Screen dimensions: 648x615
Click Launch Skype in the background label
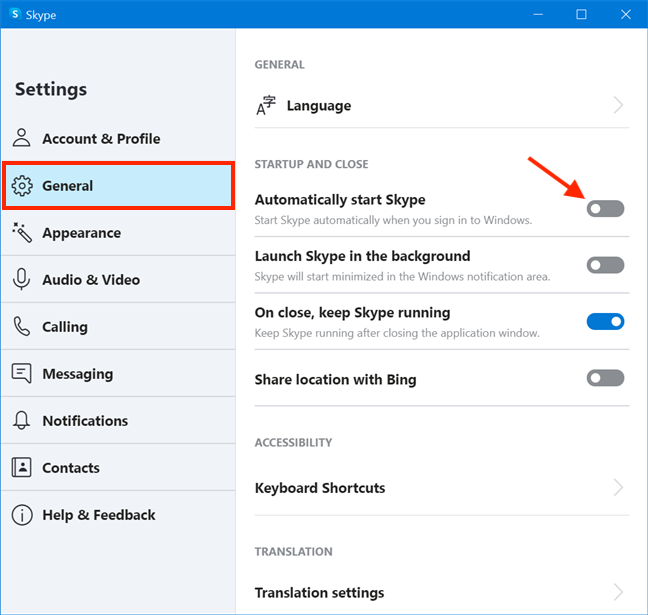click(362, 256)
